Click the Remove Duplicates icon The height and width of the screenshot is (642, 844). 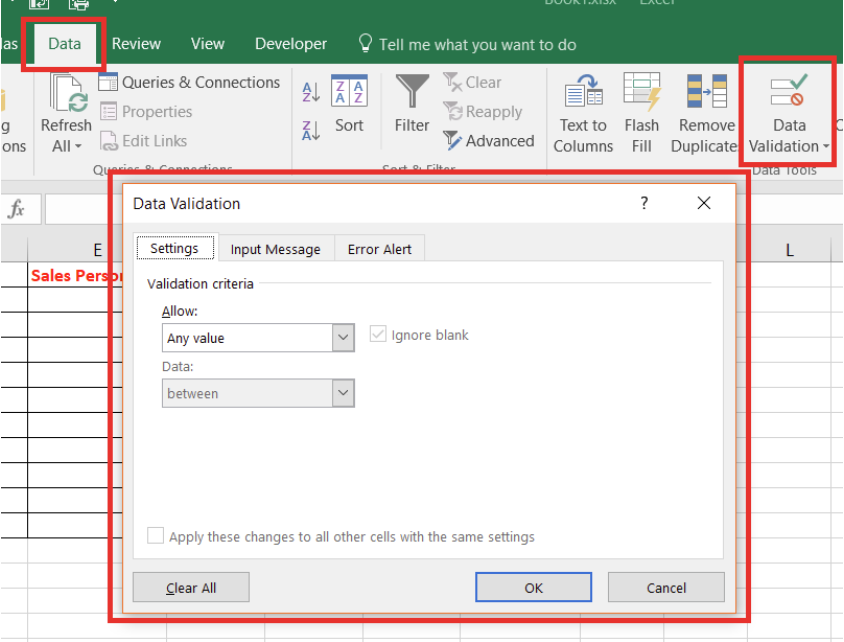pyautogui.click(x=706, y=93)
